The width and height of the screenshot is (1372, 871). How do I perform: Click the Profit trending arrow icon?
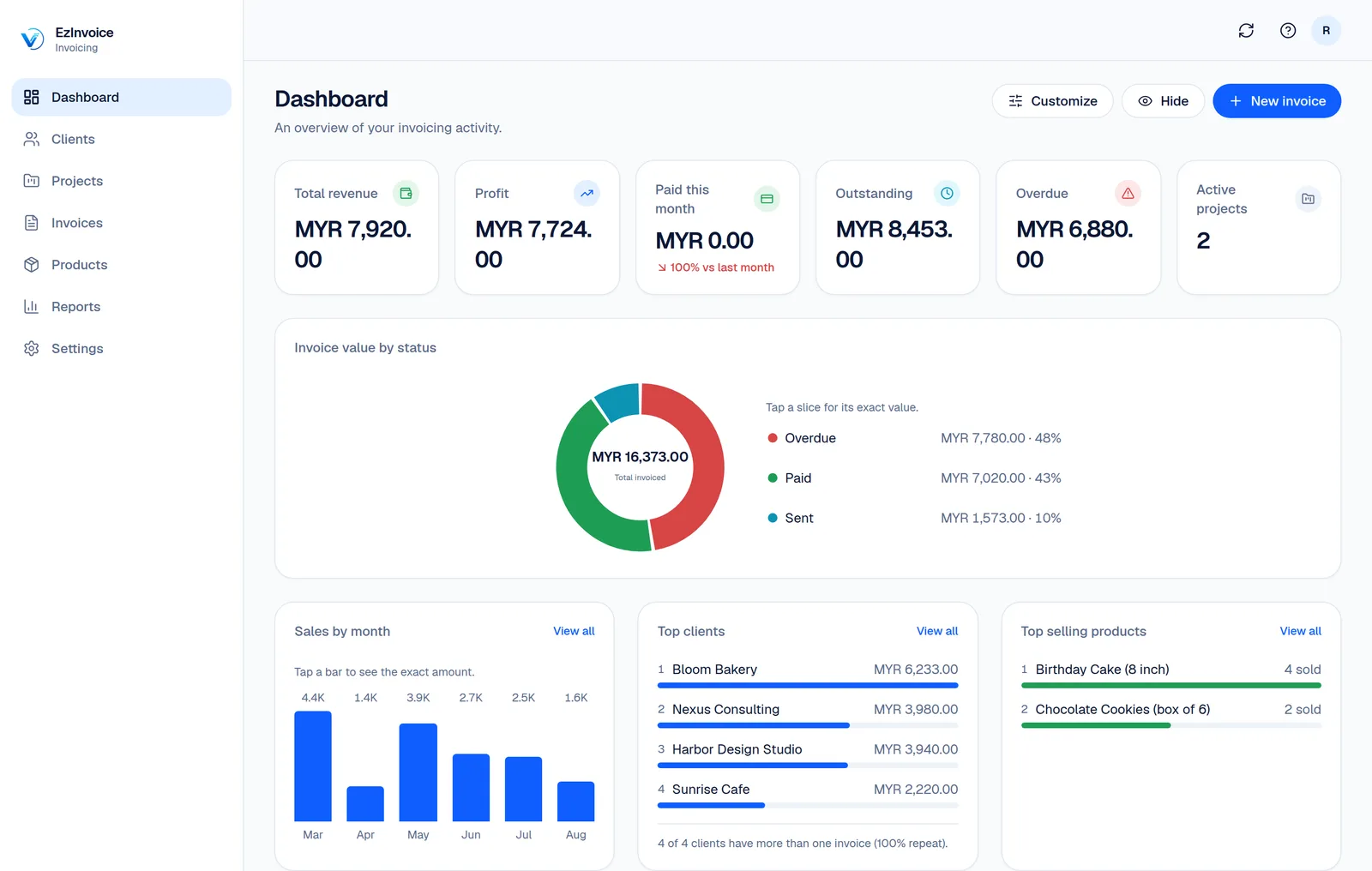point(587,194)
